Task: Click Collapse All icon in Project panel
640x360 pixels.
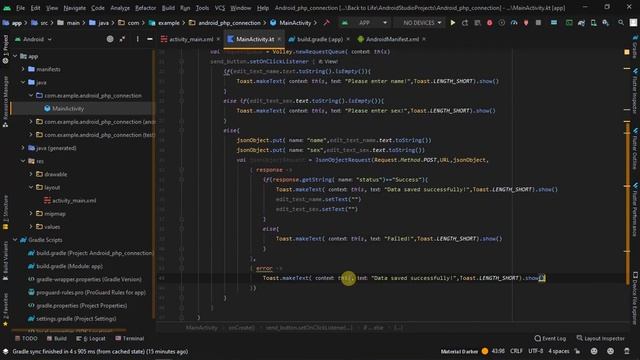Action: click(122, 39)
